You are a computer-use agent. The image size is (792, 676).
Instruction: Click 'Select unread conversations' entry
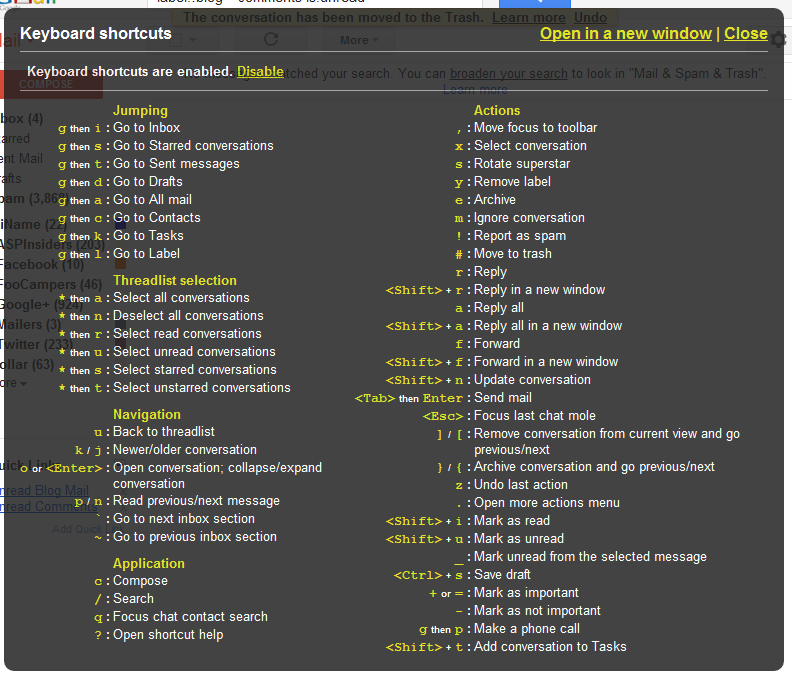click(x=194, y=352)
